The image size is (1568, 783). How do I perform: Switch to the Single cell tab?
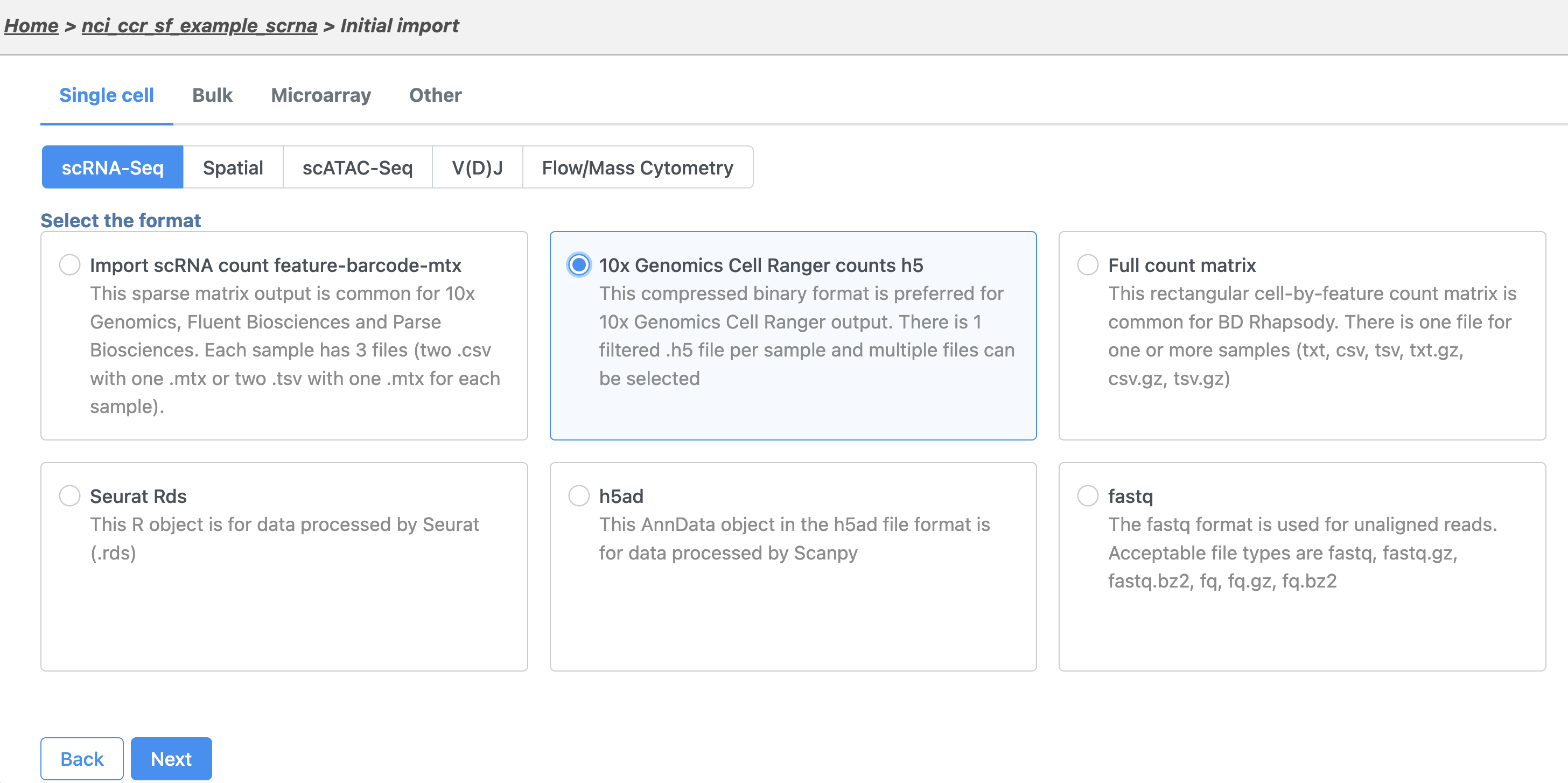coord(107,95)
